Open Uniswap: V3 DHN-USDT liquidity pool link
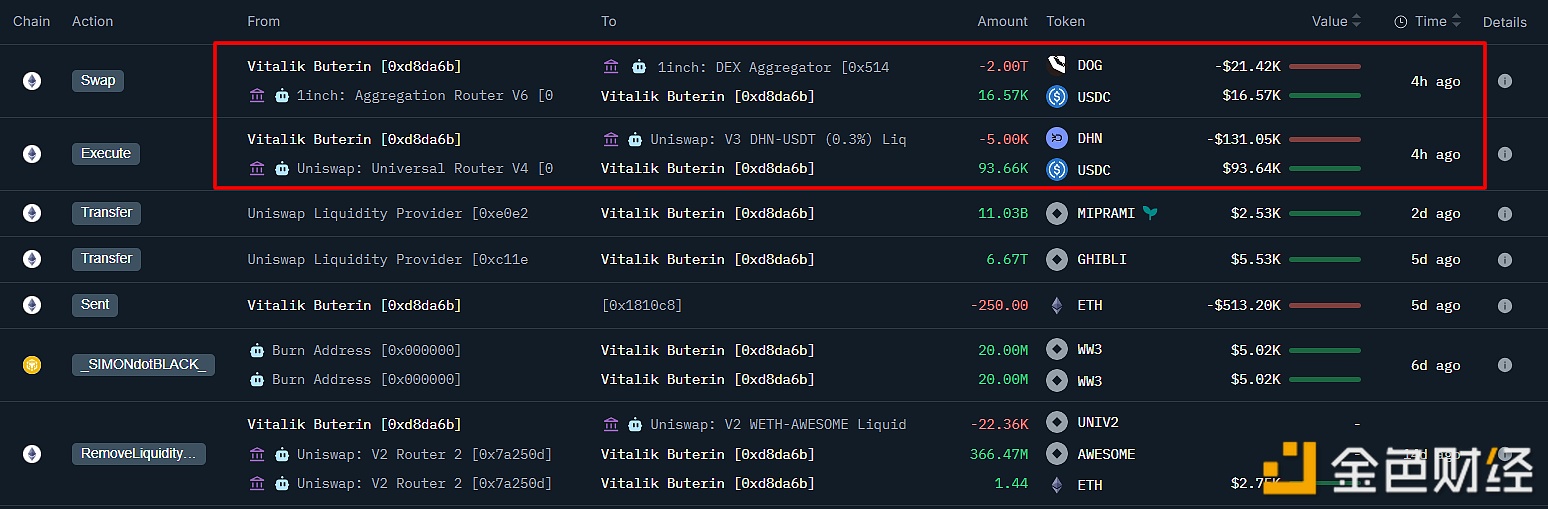Screen dimensions: 1548x509 coord(778,139)
